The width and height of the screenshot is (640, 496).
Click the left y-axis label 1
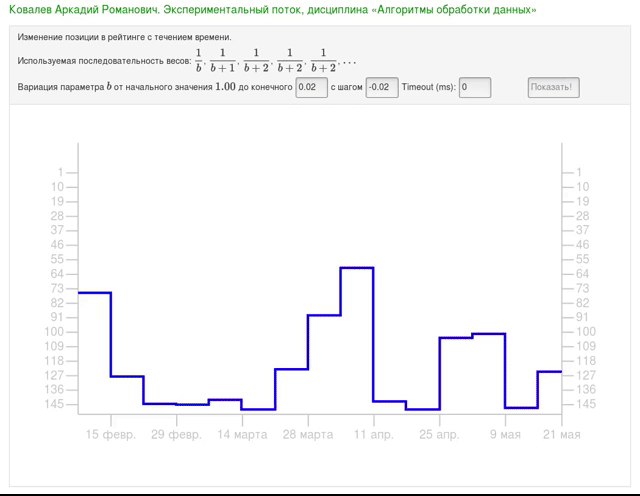click(60, 173)
